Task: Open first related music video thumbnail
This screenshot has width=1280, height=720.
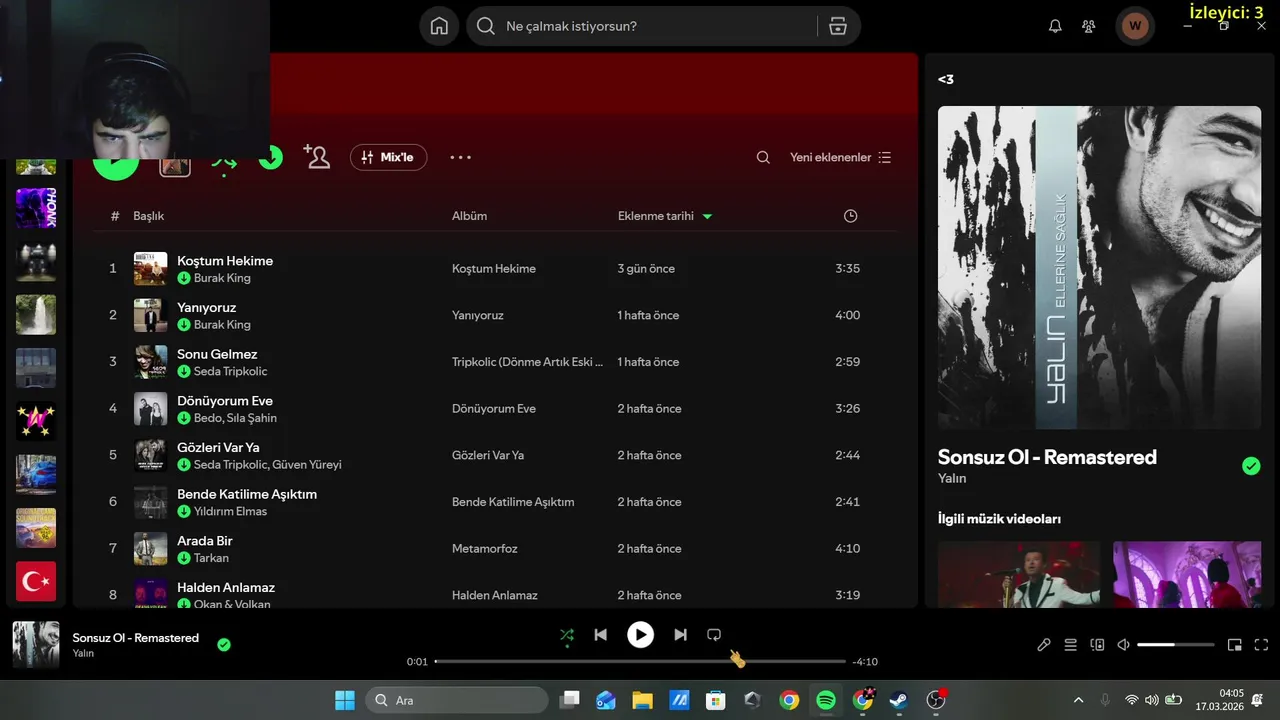Action: click(1019, 574)
